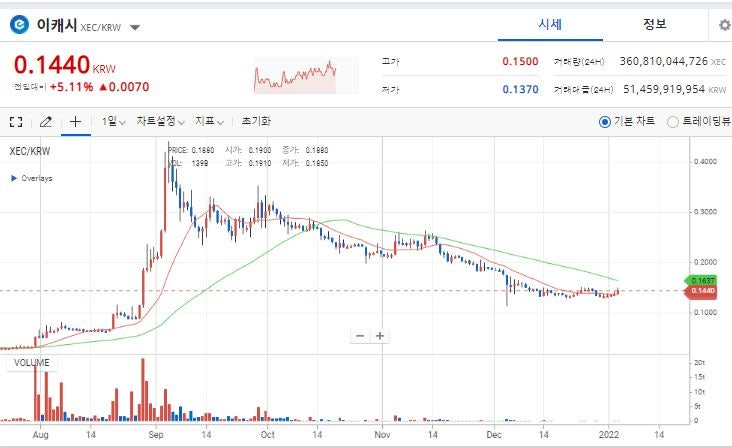Click the Dec date axis label

click(x=494, y=434)
